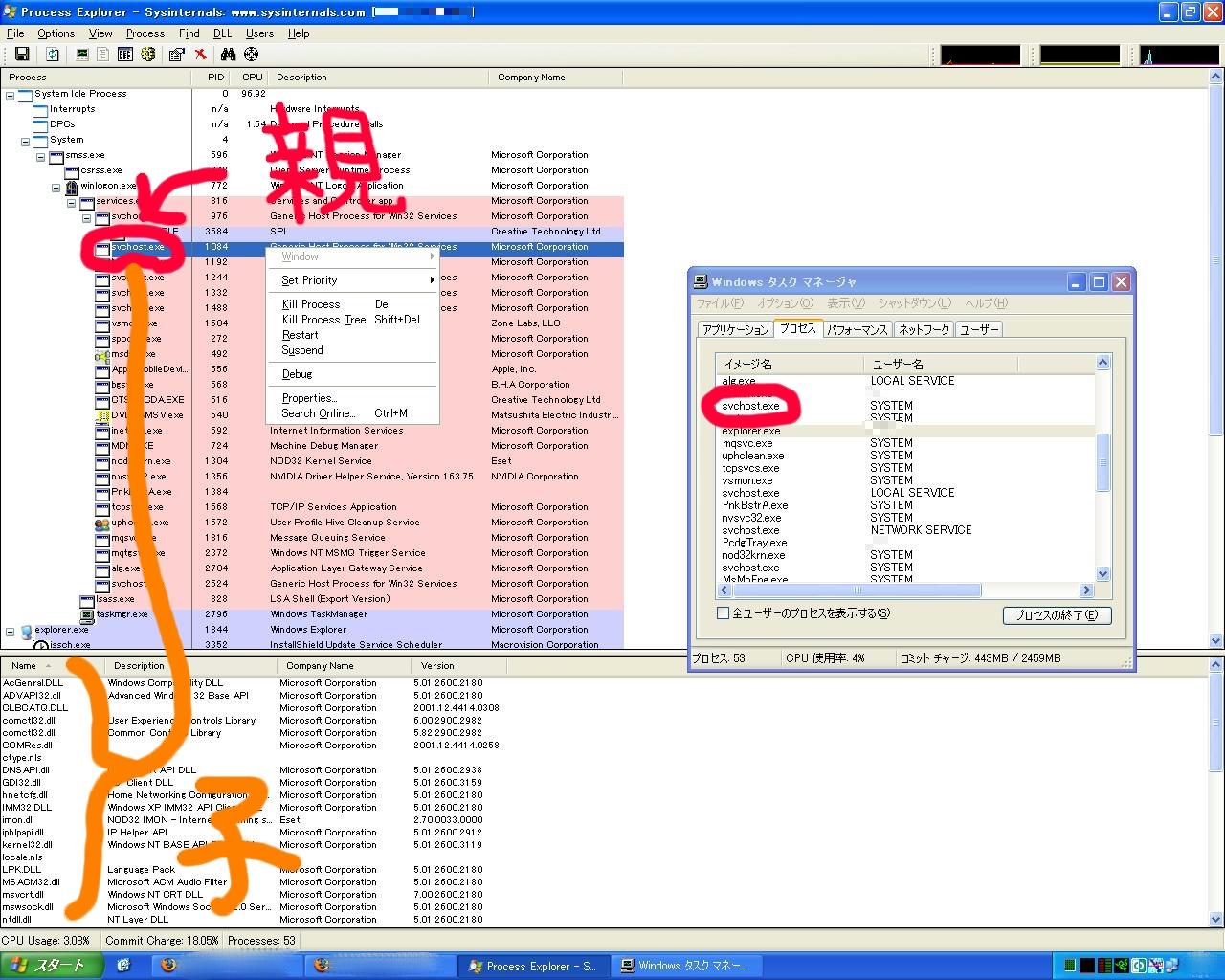This screenshot has height=980, width=1225.
Task: Click the CPU usage history graph
Action: click(980, 55)
